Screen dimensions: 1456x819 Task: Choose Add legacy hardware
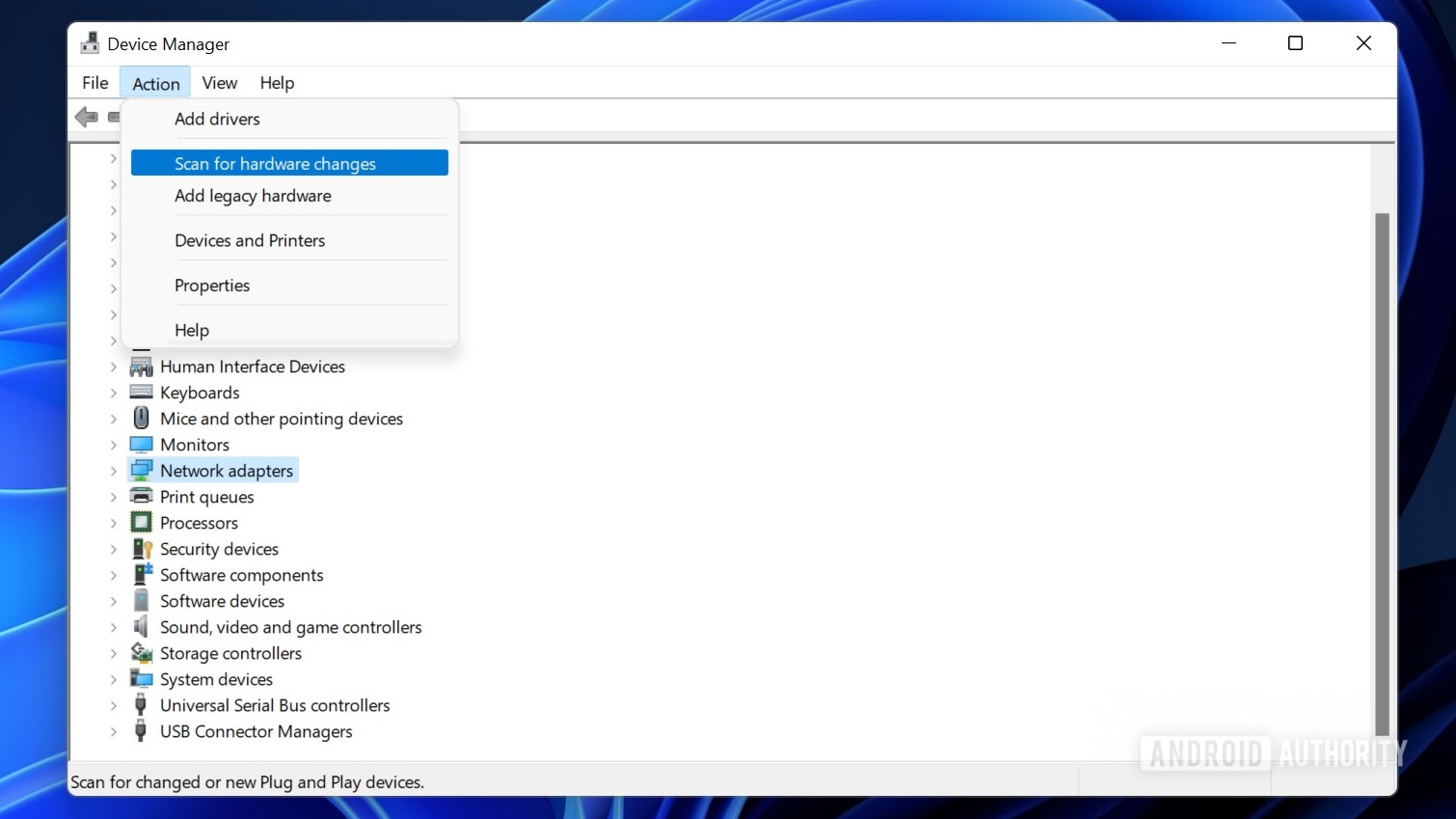pos(253,196)
